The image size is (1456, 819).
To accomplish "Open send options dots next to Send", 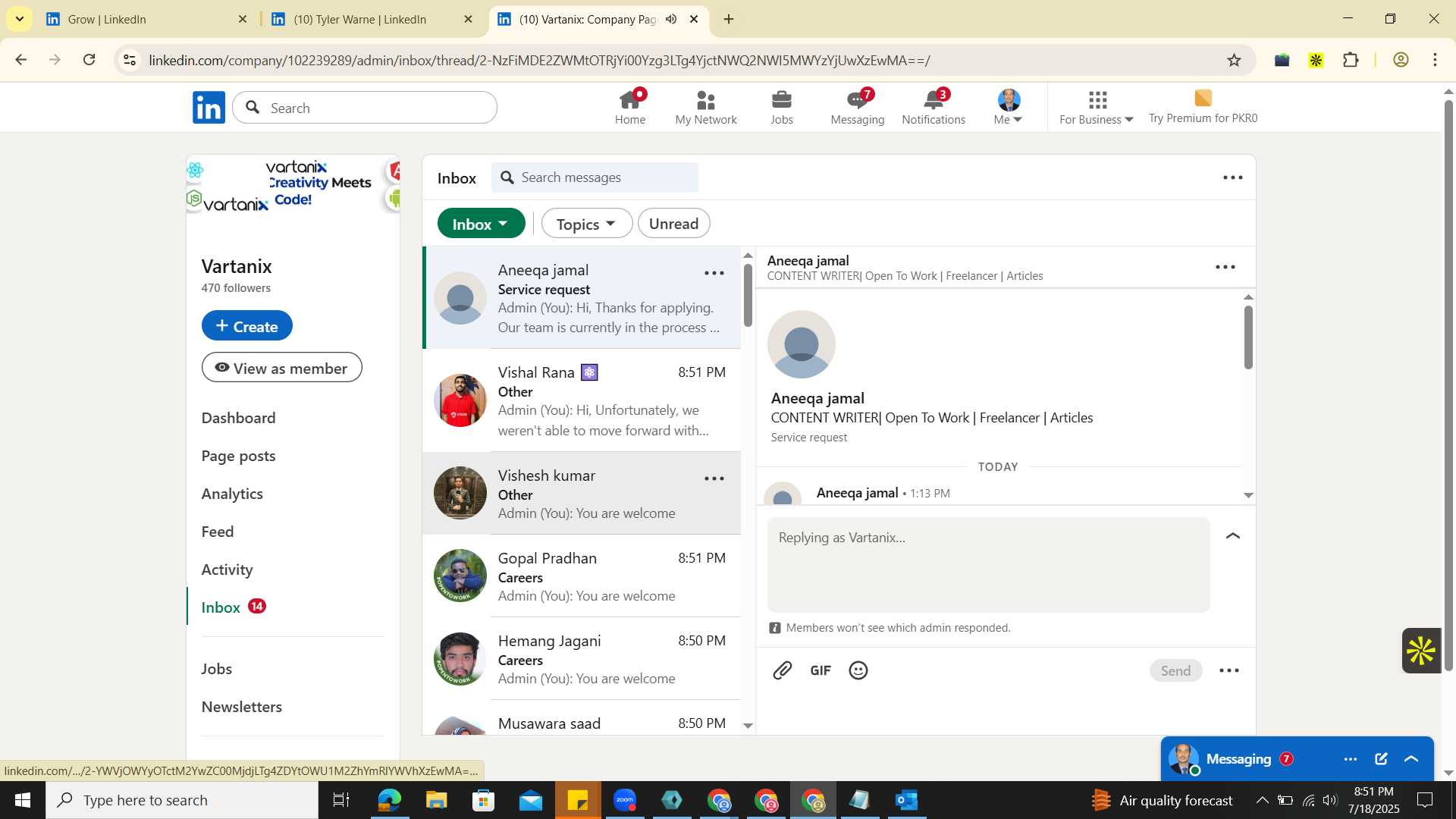I will pos(1229,670).
